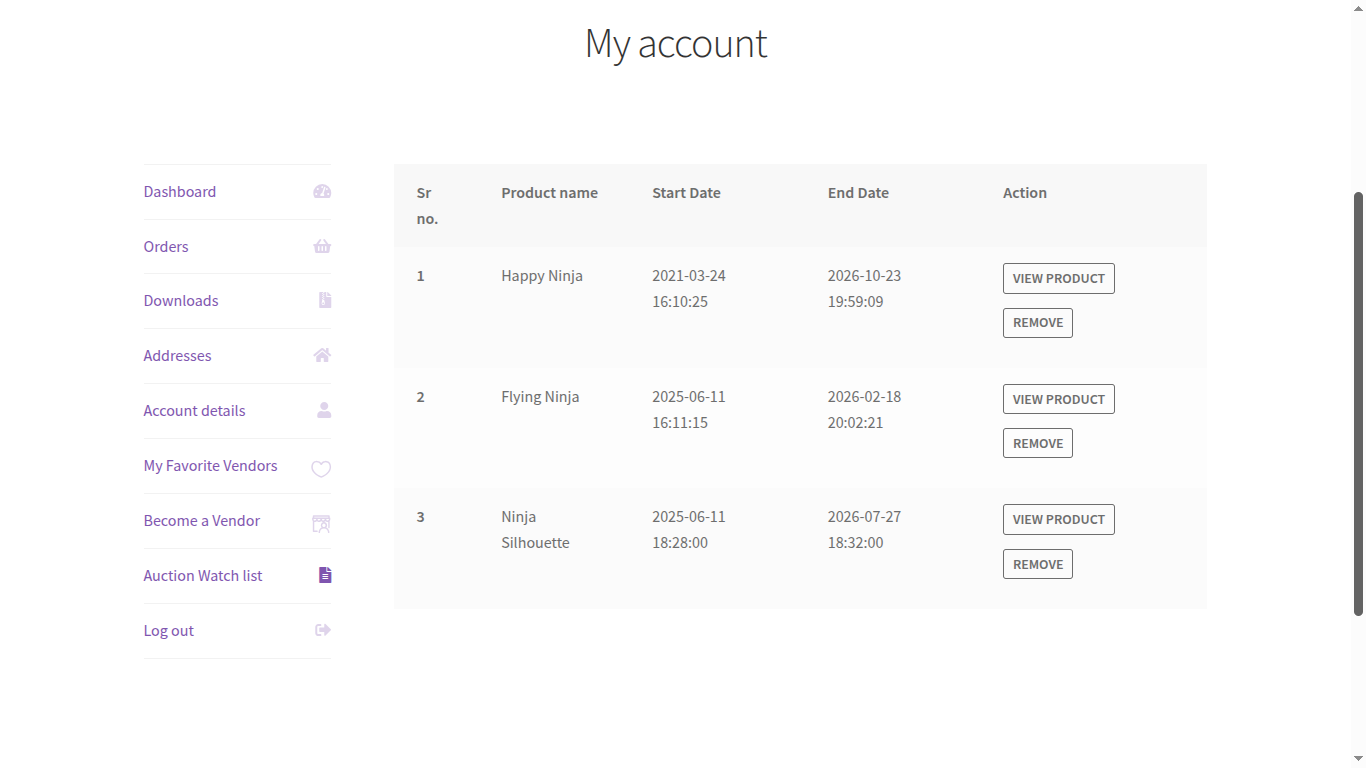Image resolution: width=1366 pixels, height=768 pixels.
Task: View product for Ninja Silhouette
Action: coord(1058,520)
